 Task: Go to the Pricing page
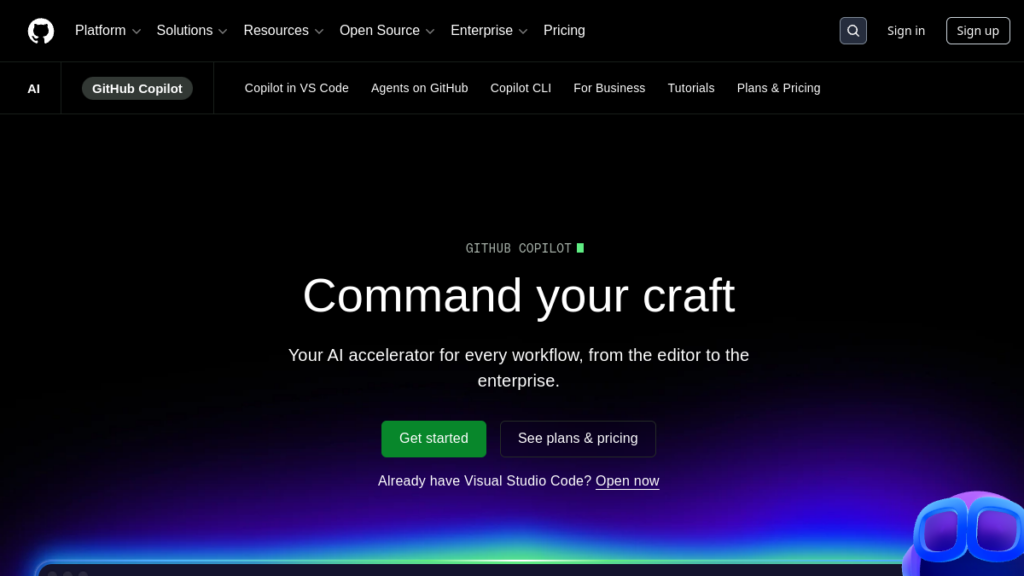click(x=564, y=31)
